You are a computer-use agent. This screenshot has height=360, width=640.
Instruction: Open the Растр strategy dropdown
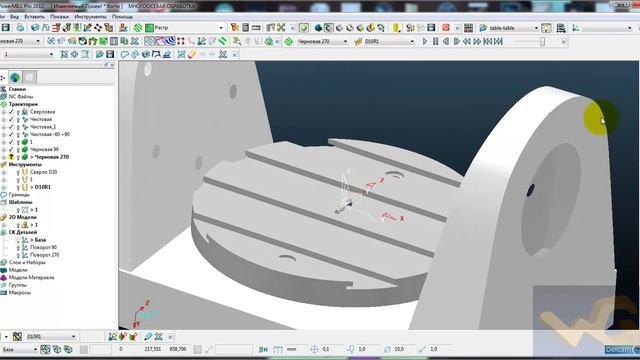(x=221, y=28)
